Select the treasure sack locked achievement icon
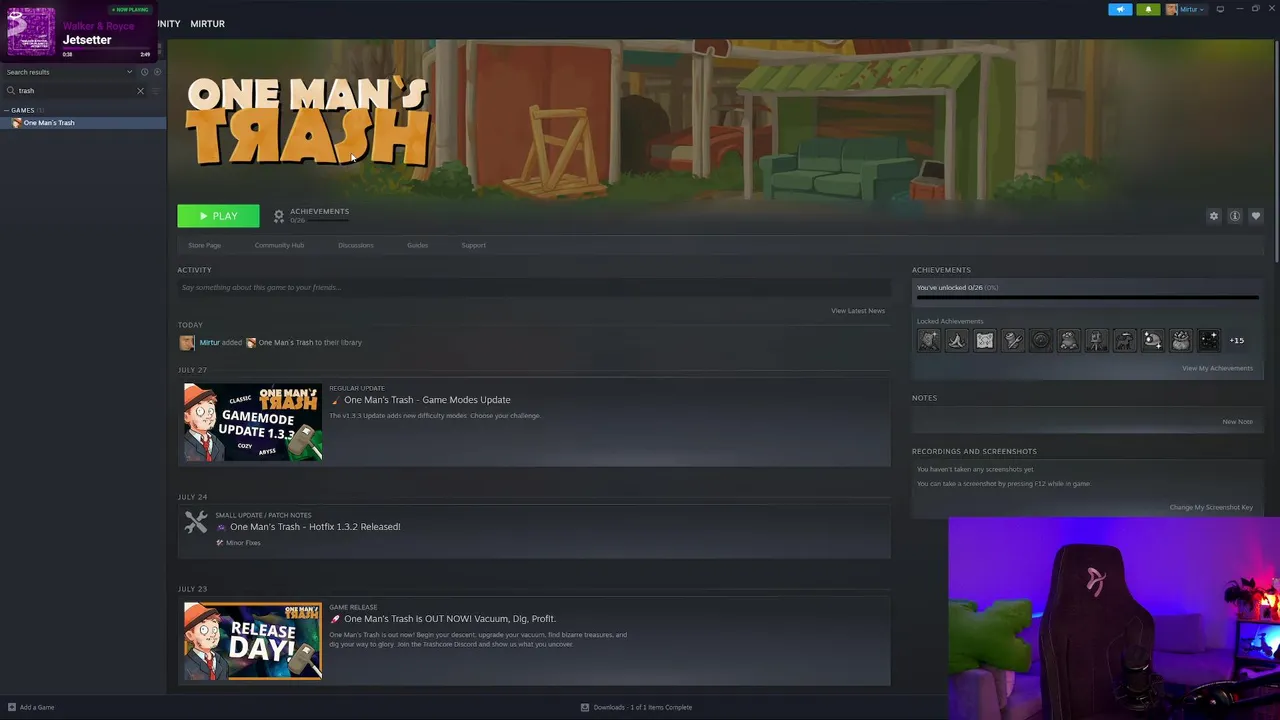The image size is (1280, 720). point(1181,341)
